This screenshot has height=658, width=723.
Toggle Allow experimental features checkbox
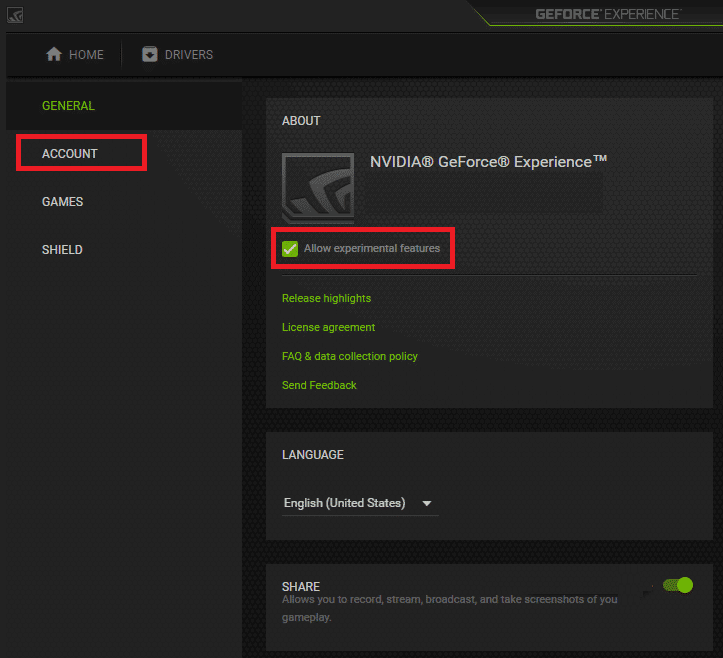290,249
